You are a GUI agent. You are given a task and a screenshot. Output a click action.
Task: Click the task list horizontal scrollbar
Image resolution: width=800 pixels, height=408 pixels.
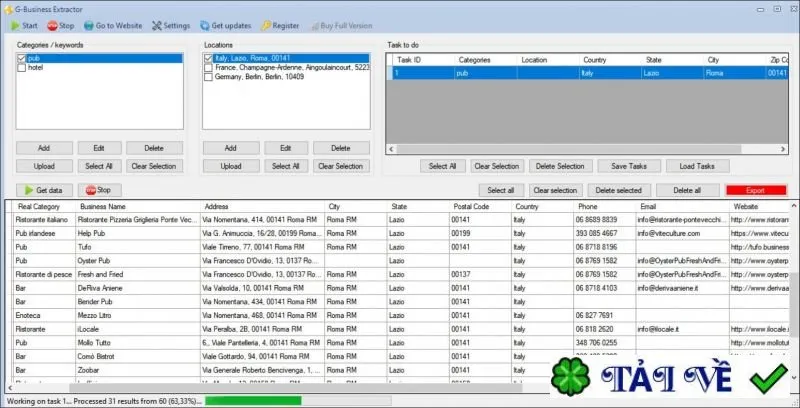(568, 149)
